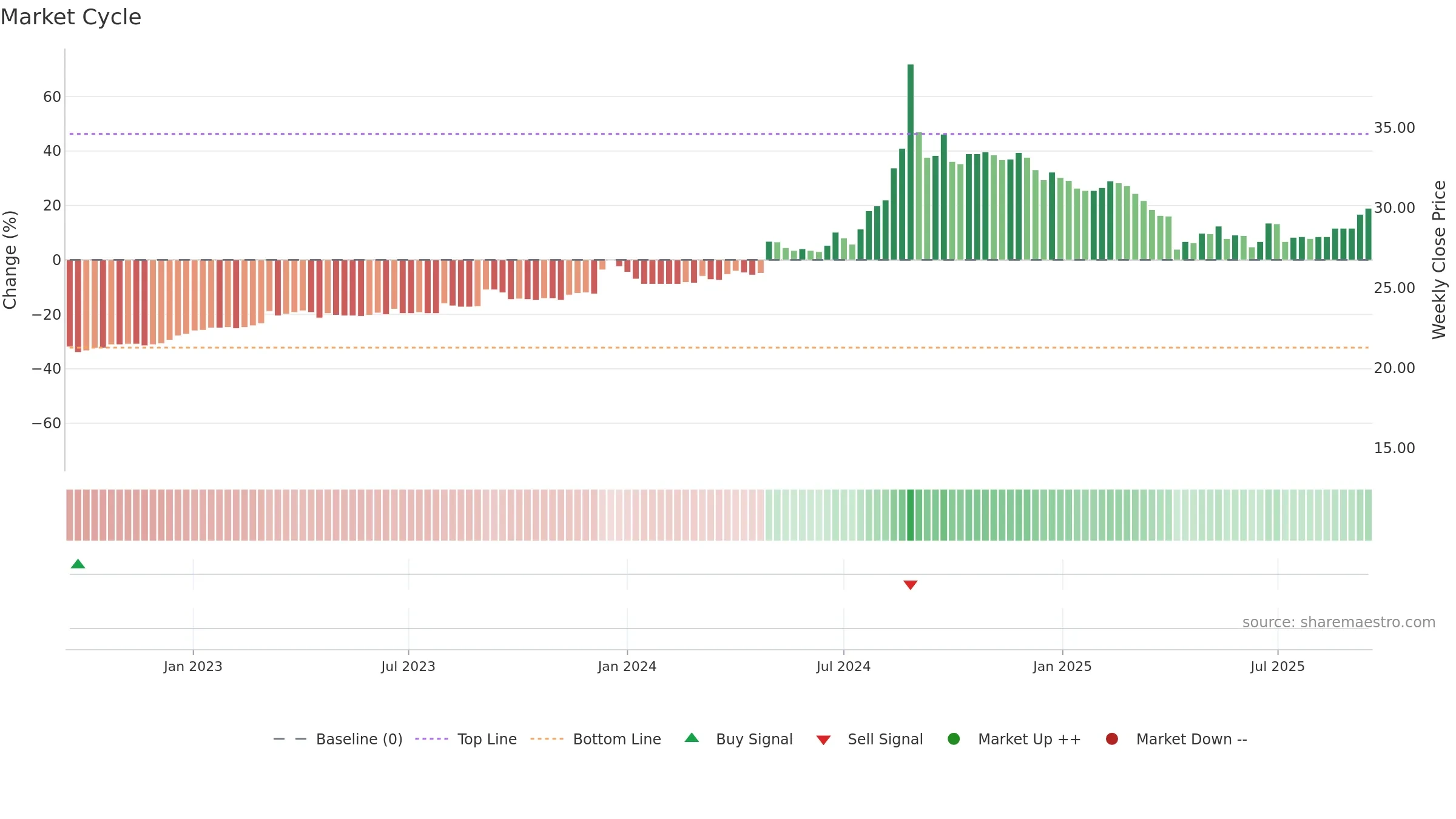Click the Weekly Close Price axis title
This screenshot has height=819, width=1456.
pyautogui.click(x=1439, y=260)
